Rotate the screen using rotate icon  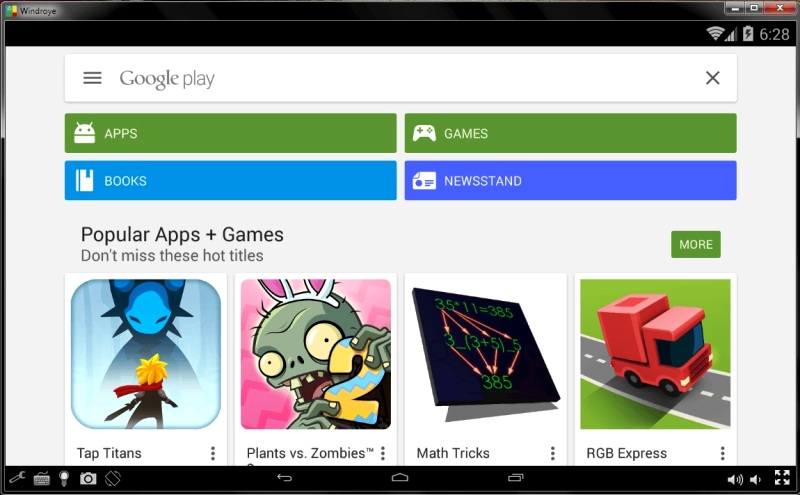click(x=113, y=478)
